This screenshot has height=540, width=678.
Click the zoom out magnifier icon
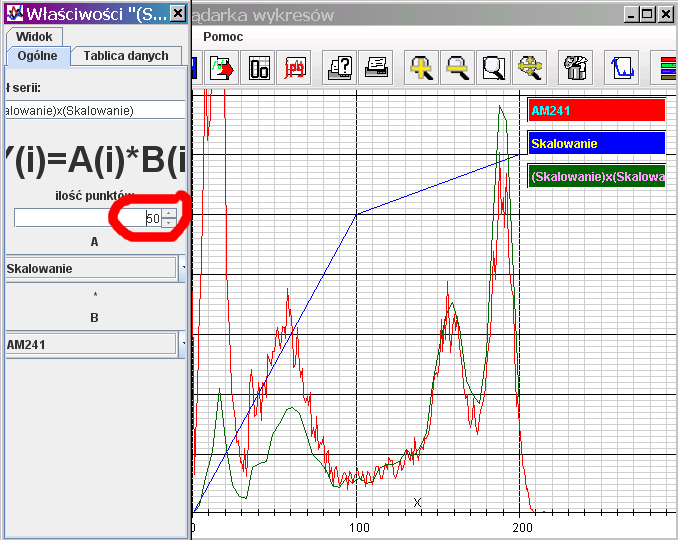click(459, 68)
